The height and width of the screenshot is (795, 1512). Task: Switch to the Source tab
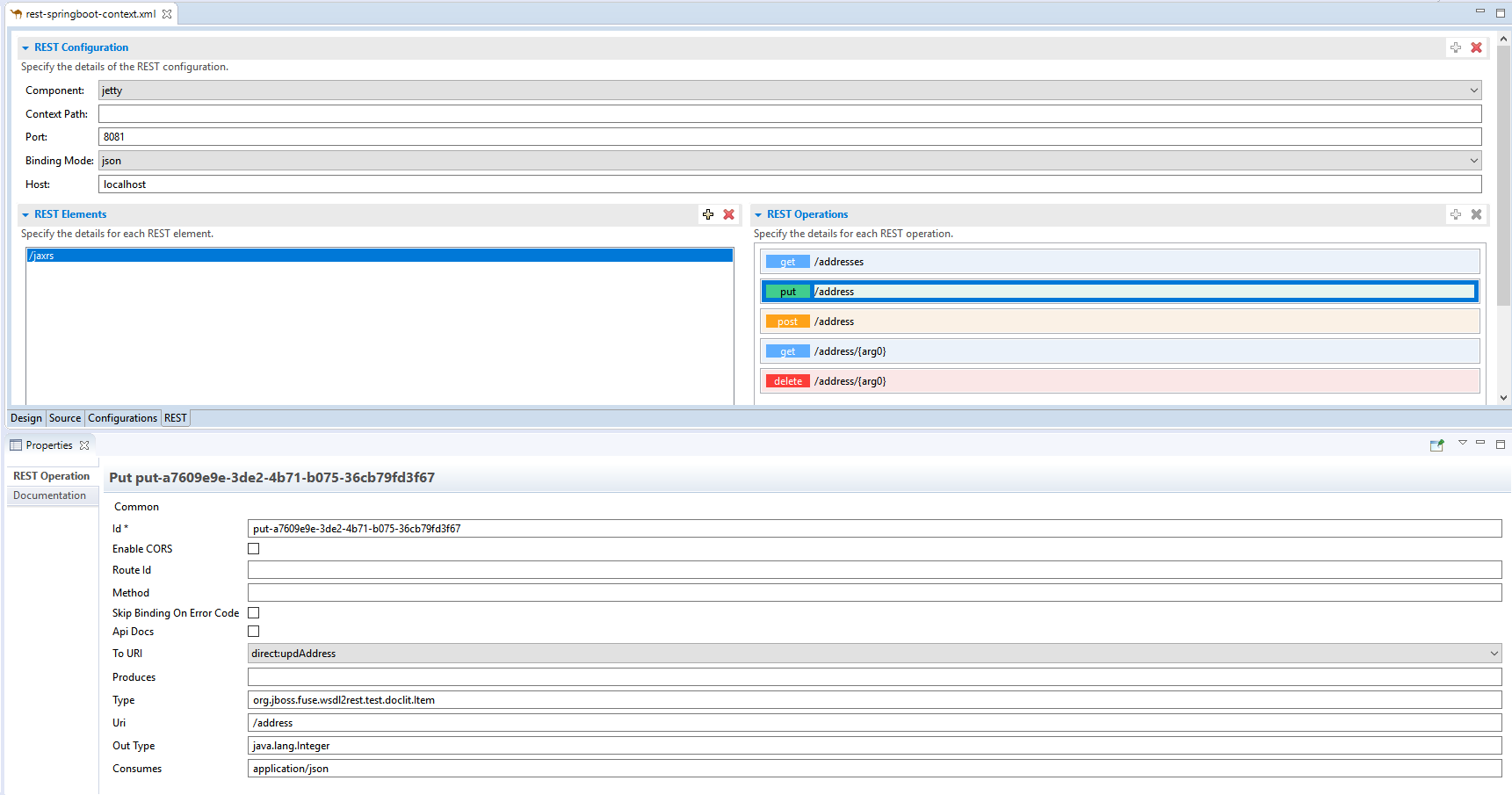tap(65, 418)
